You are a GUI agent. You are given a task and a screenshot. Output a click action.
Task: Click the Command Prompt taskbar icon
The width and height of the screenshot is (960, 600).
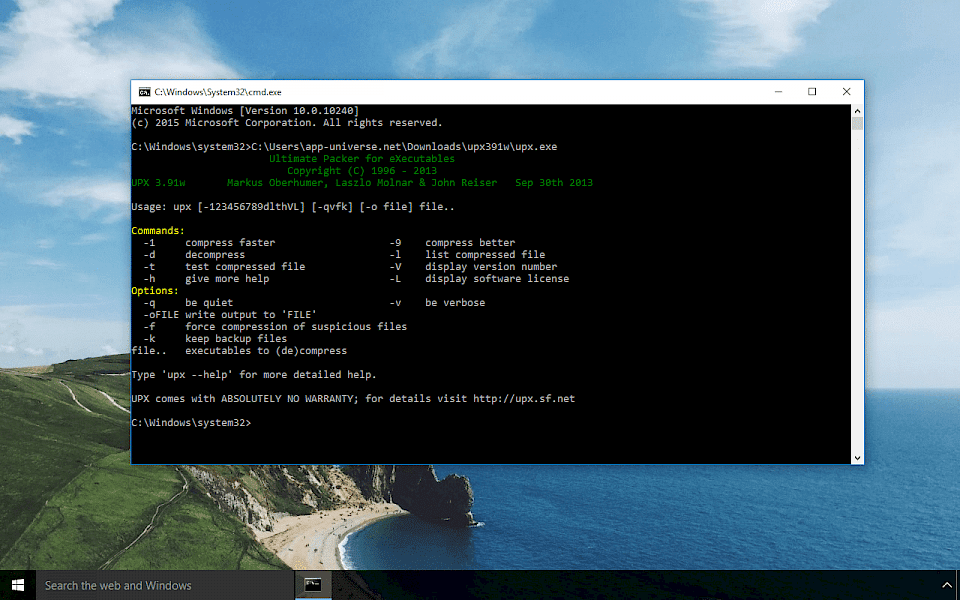(x=313, y=585)
